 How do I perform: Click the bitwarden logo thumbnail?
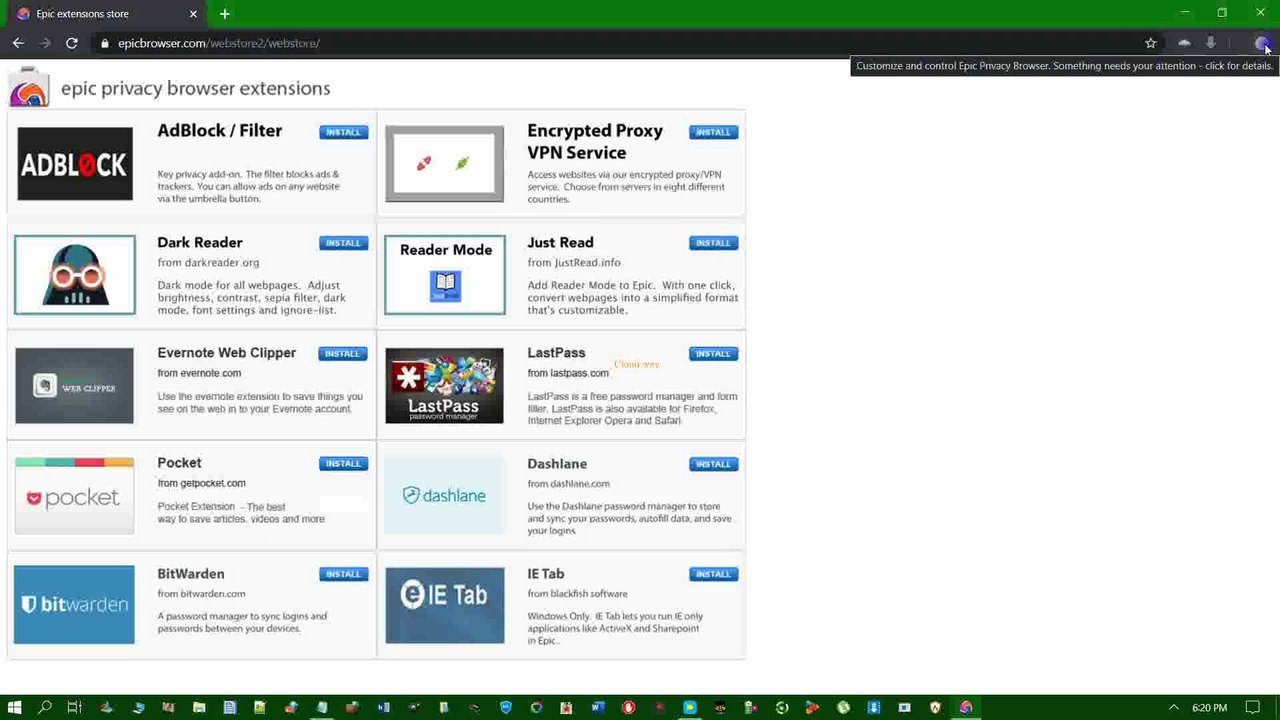point(74,605)
